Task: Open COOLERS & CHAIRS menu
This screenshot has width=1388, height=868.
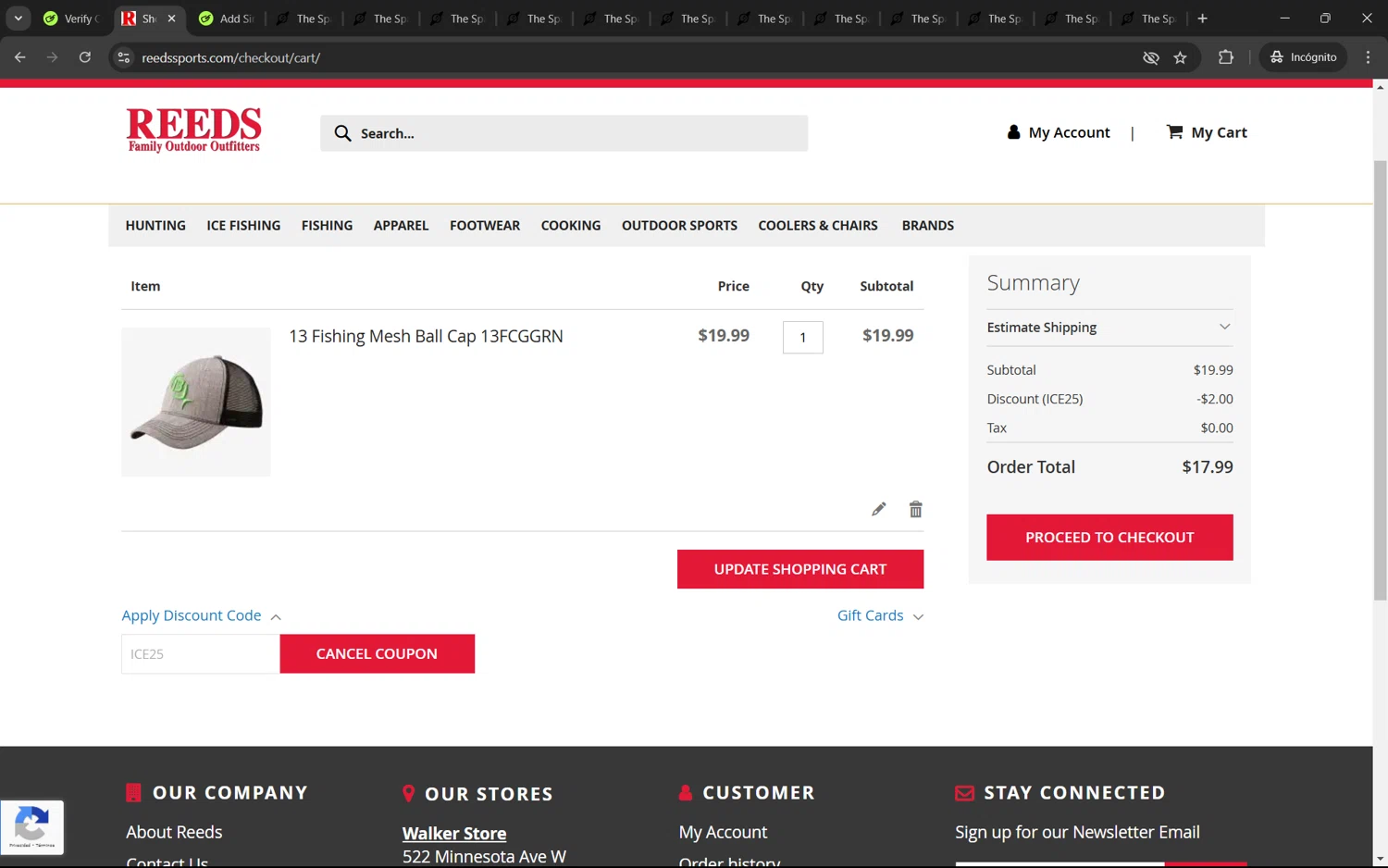Action: pos(818,226)
